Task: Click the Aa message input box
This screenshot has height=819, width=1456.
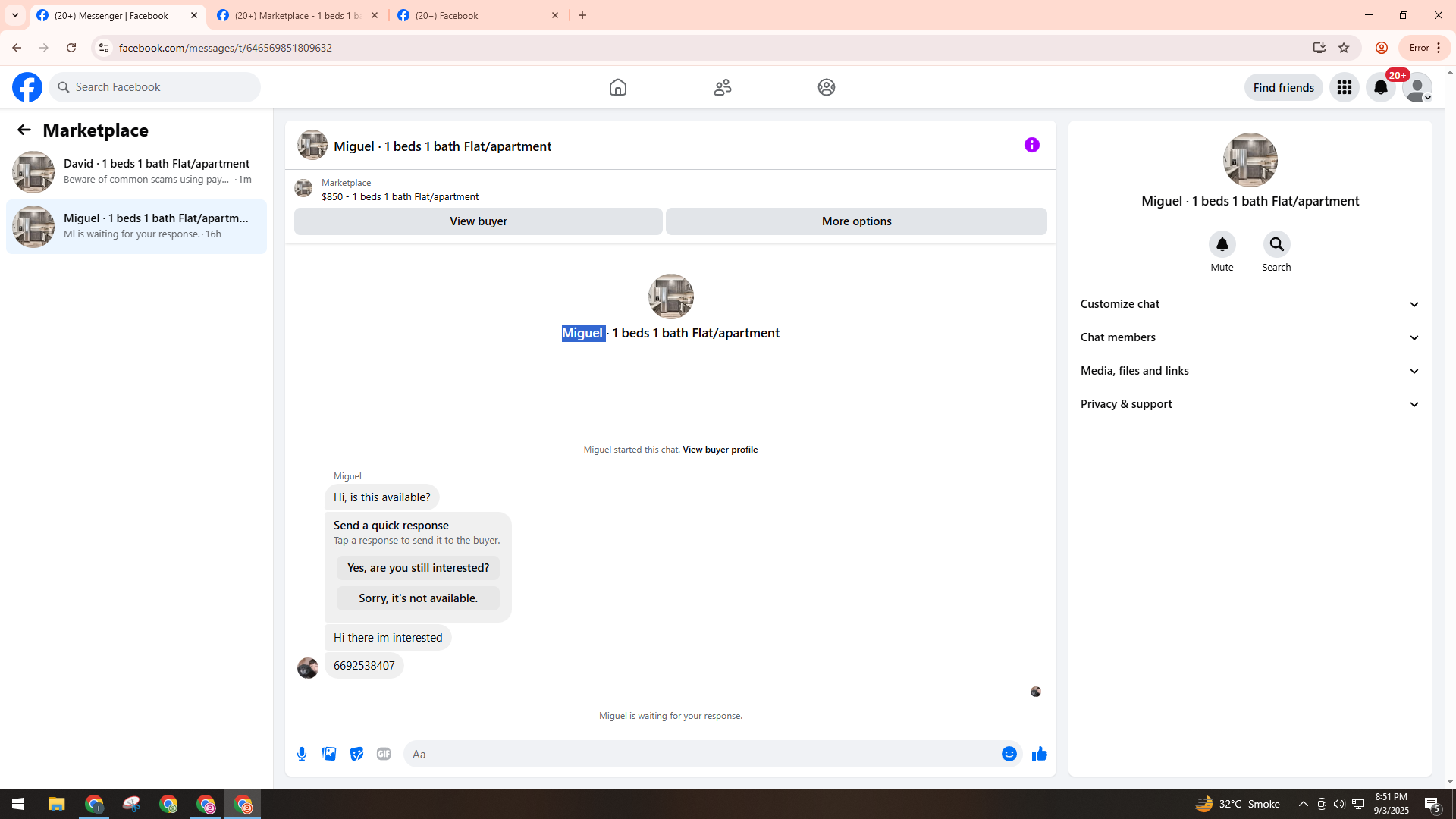Action: click(704, 754)
